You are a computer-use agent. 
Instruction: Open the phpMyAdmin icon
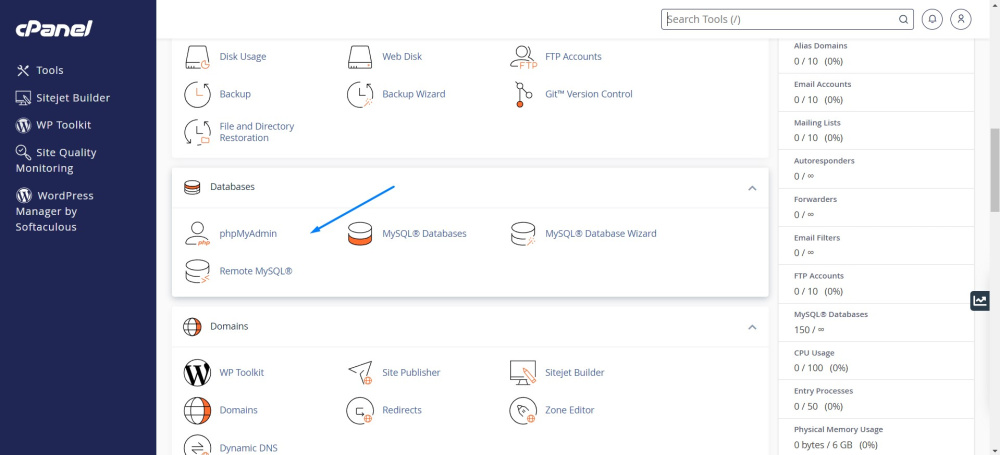pyautogui.click(x=198, y=234)
